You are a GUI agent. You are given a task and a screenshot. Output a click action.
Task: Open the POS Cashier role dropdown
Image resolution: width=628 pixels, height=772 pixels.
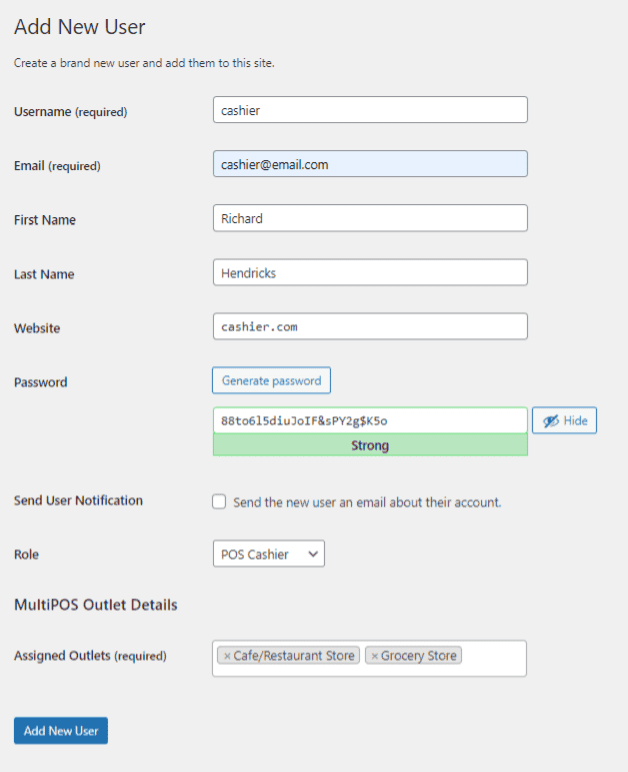pyautogui.click(x=268, y=554)
